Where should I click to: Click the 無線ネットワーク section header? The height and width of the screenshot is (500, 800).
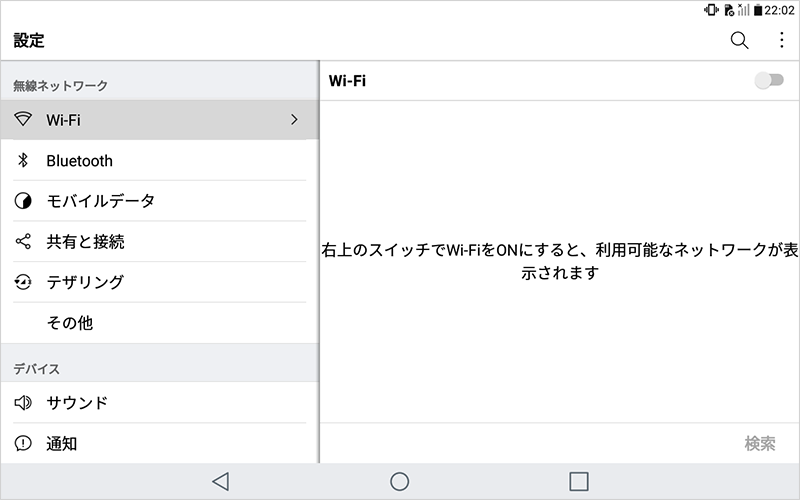click(60, 85)
